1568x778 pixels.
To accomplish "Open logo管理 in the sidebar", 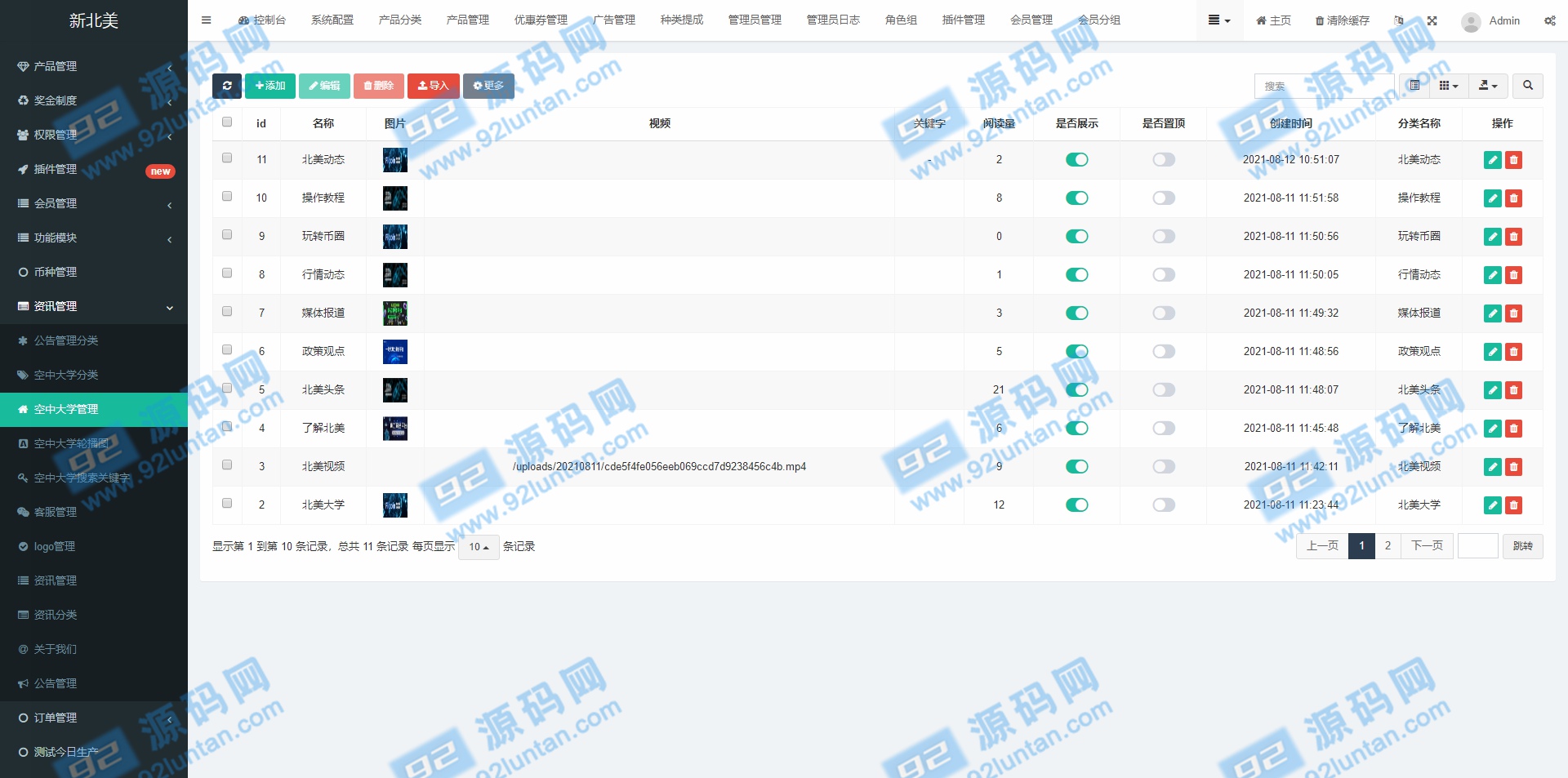I will (x=94, y=546).
